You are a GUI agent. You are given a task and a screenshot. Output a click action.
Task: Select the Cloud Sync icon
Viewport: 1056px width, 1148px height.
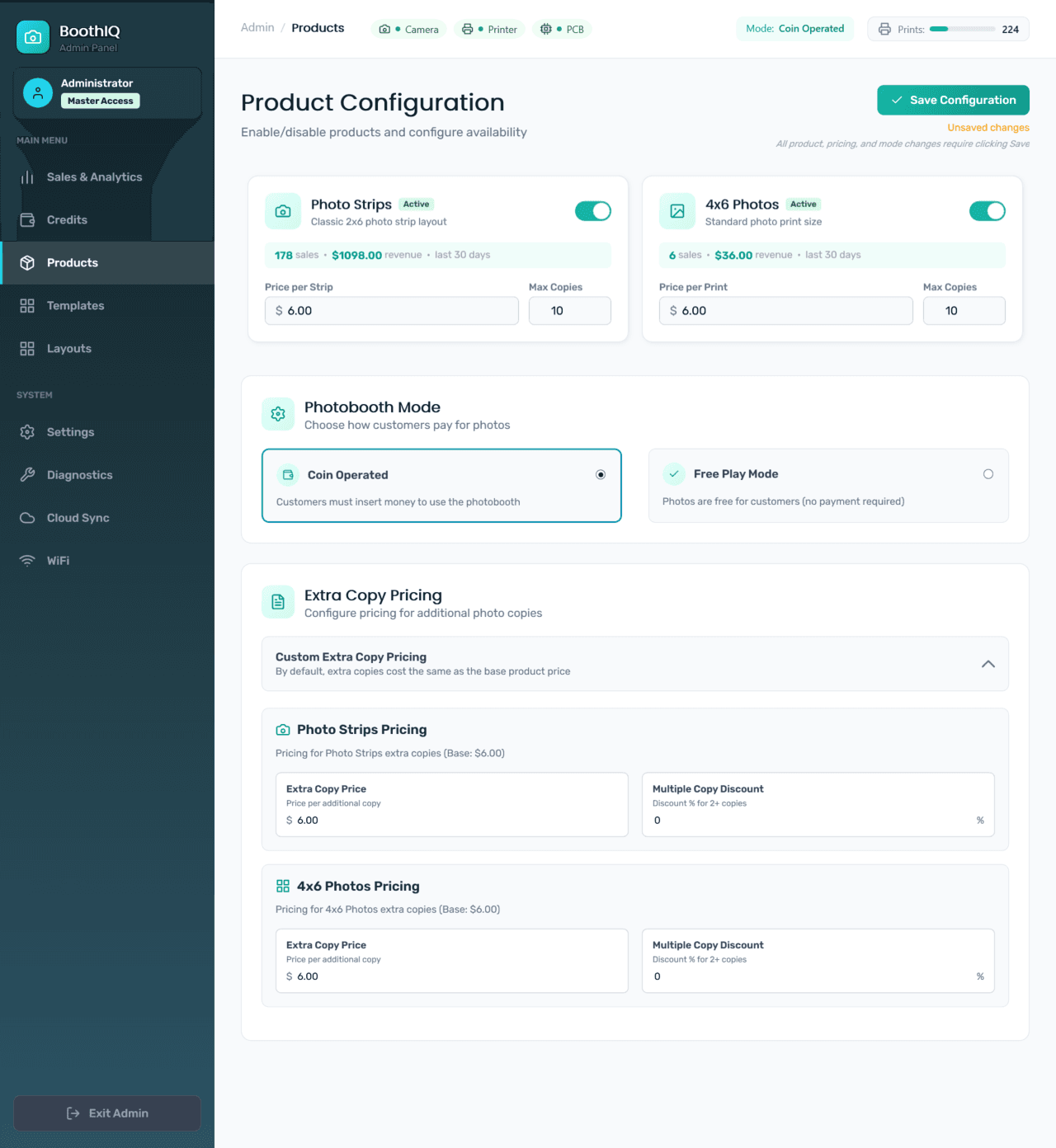(27, 518)
